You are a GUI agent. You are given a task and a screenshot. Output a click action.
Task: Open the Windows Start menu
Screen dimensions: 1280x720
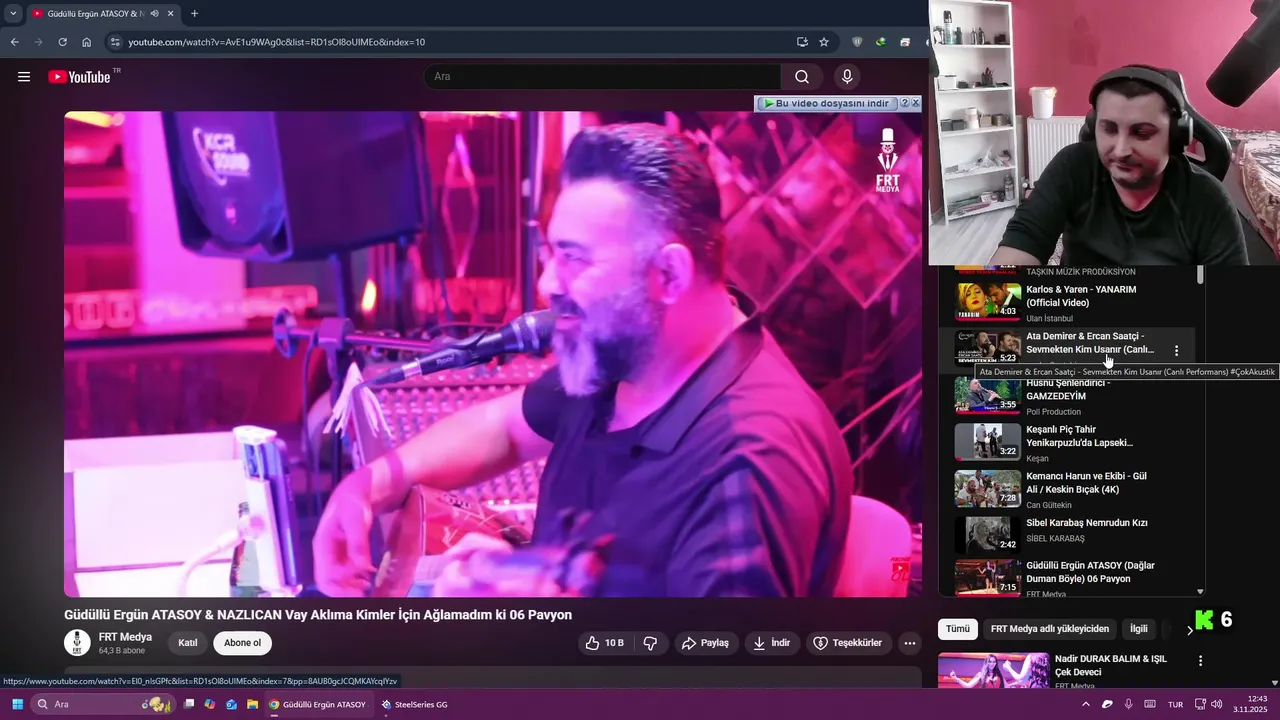click(x=17, y=704)
